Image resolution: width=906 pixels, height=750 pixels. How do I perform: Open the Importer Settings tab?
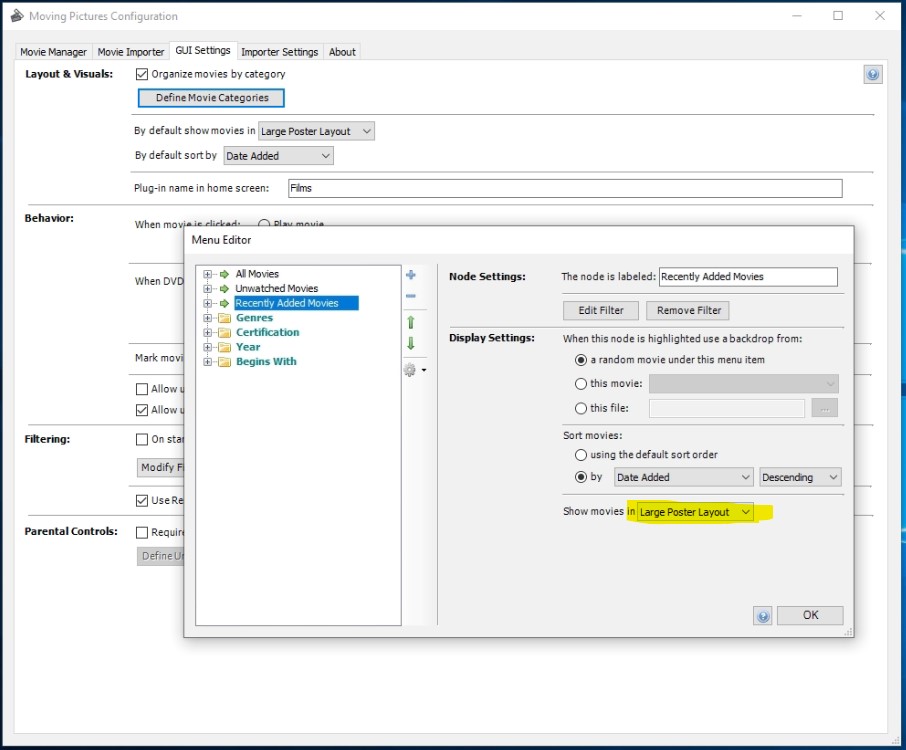point(280,52)
